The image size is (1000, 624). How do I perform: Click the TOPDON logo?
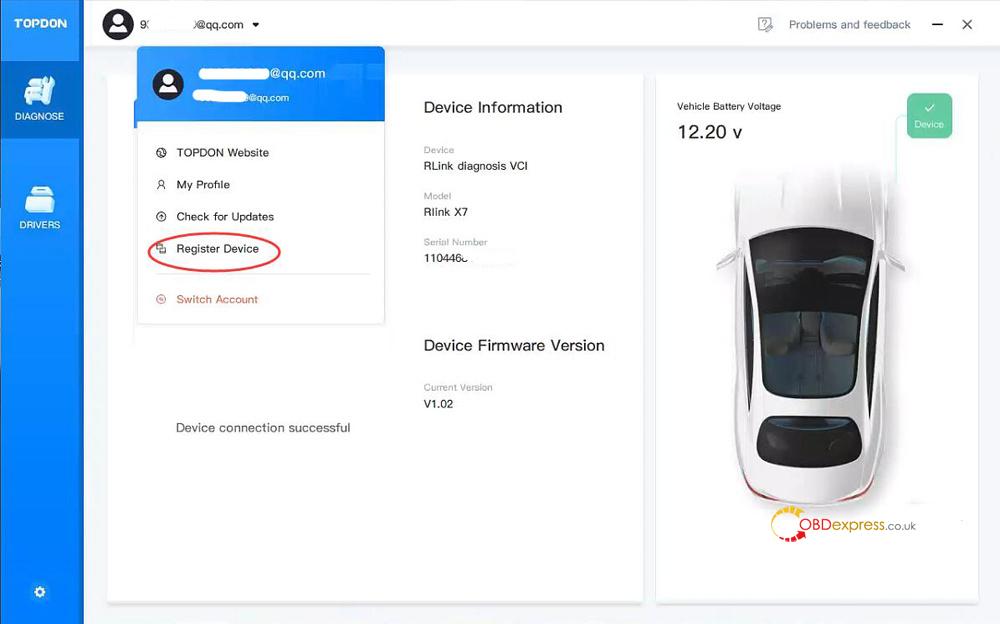pyautogui.click(x=40, y=24)
